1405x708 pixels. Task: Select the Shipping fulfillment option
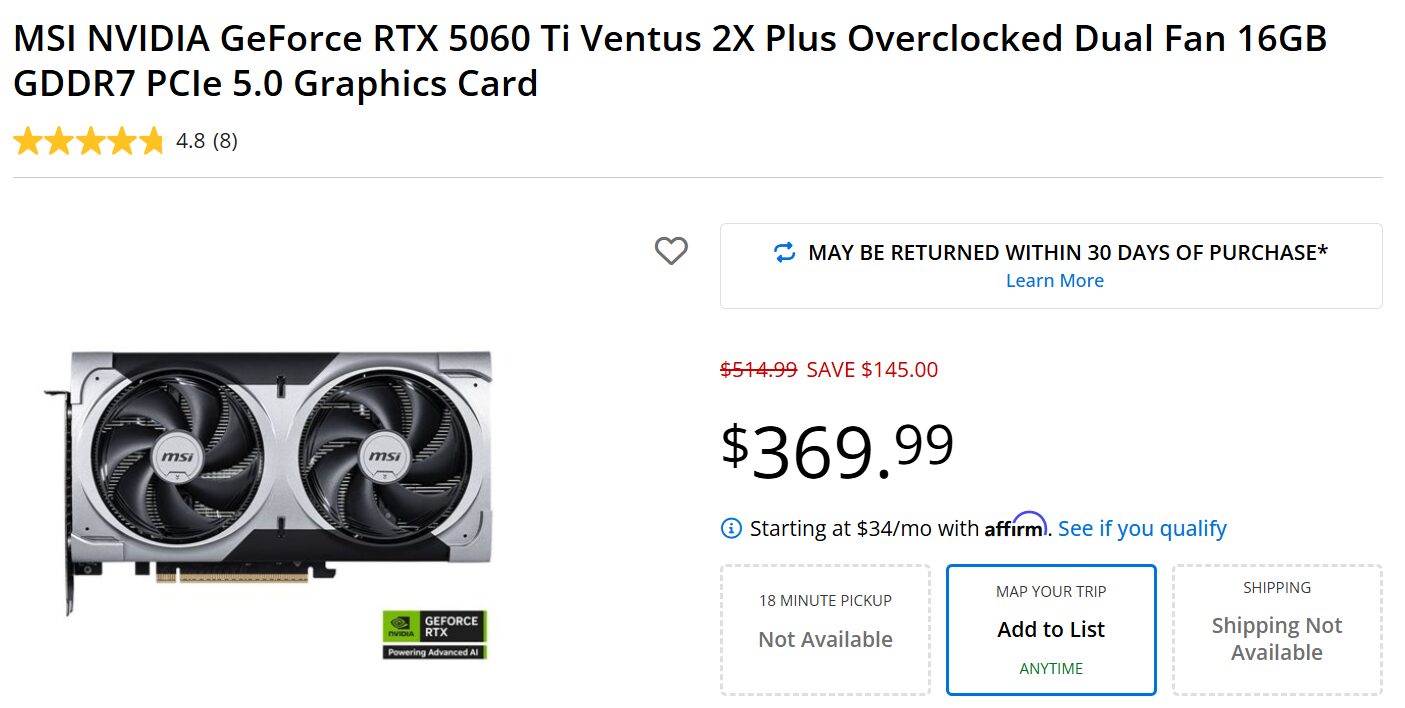tap(1277, 629)
